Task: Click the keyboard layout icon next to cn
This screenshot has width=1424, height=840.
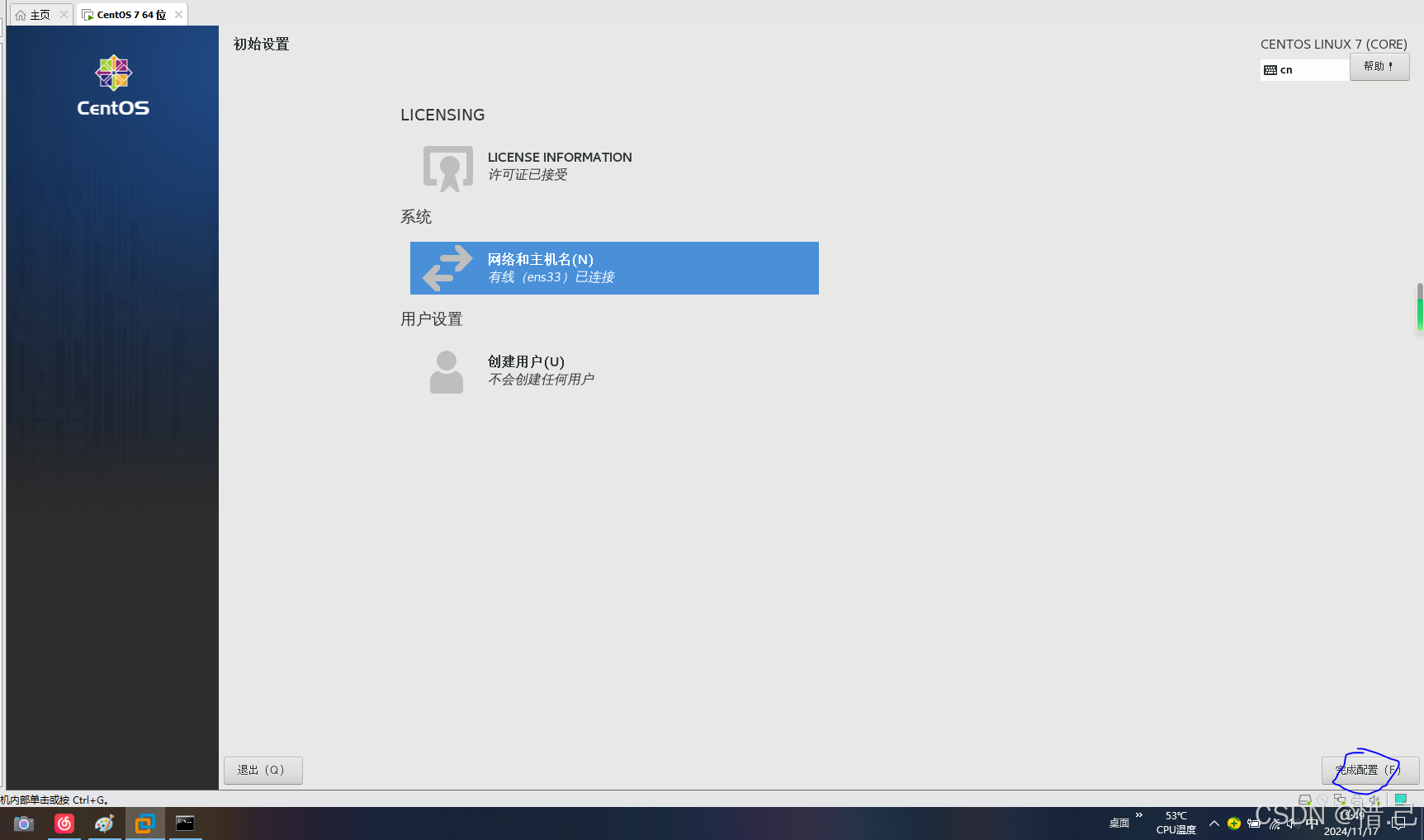Action: click(1270, 70)
